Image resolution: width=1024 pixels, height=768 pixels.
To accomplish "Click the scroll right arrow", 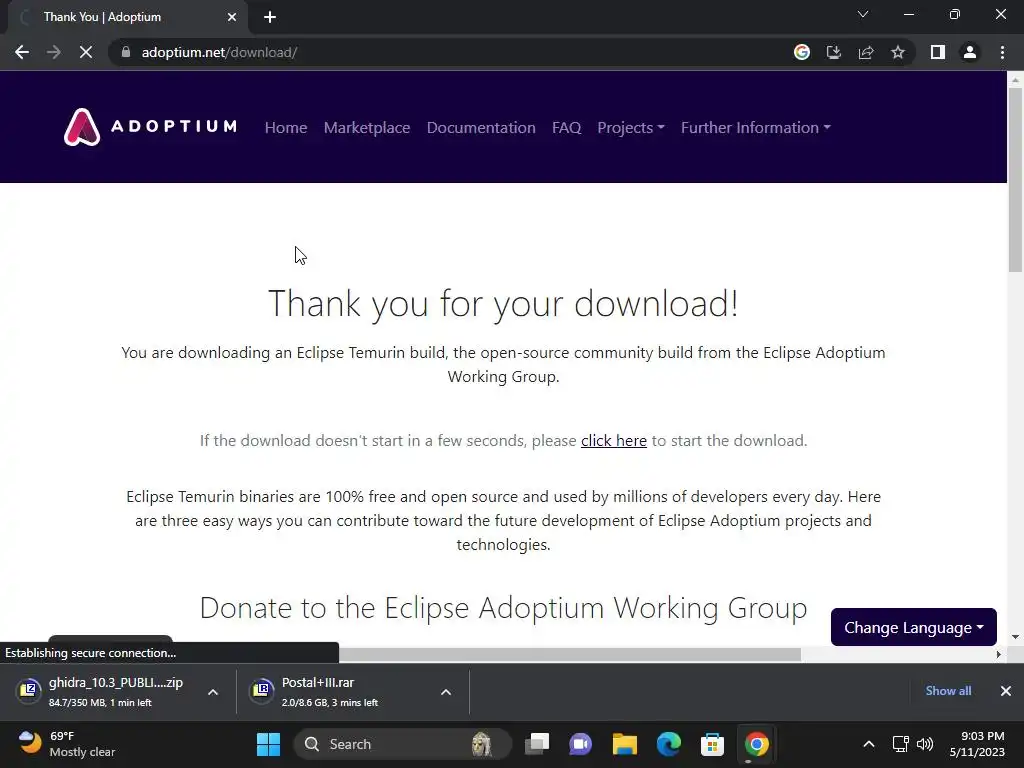I will point(999,654).
